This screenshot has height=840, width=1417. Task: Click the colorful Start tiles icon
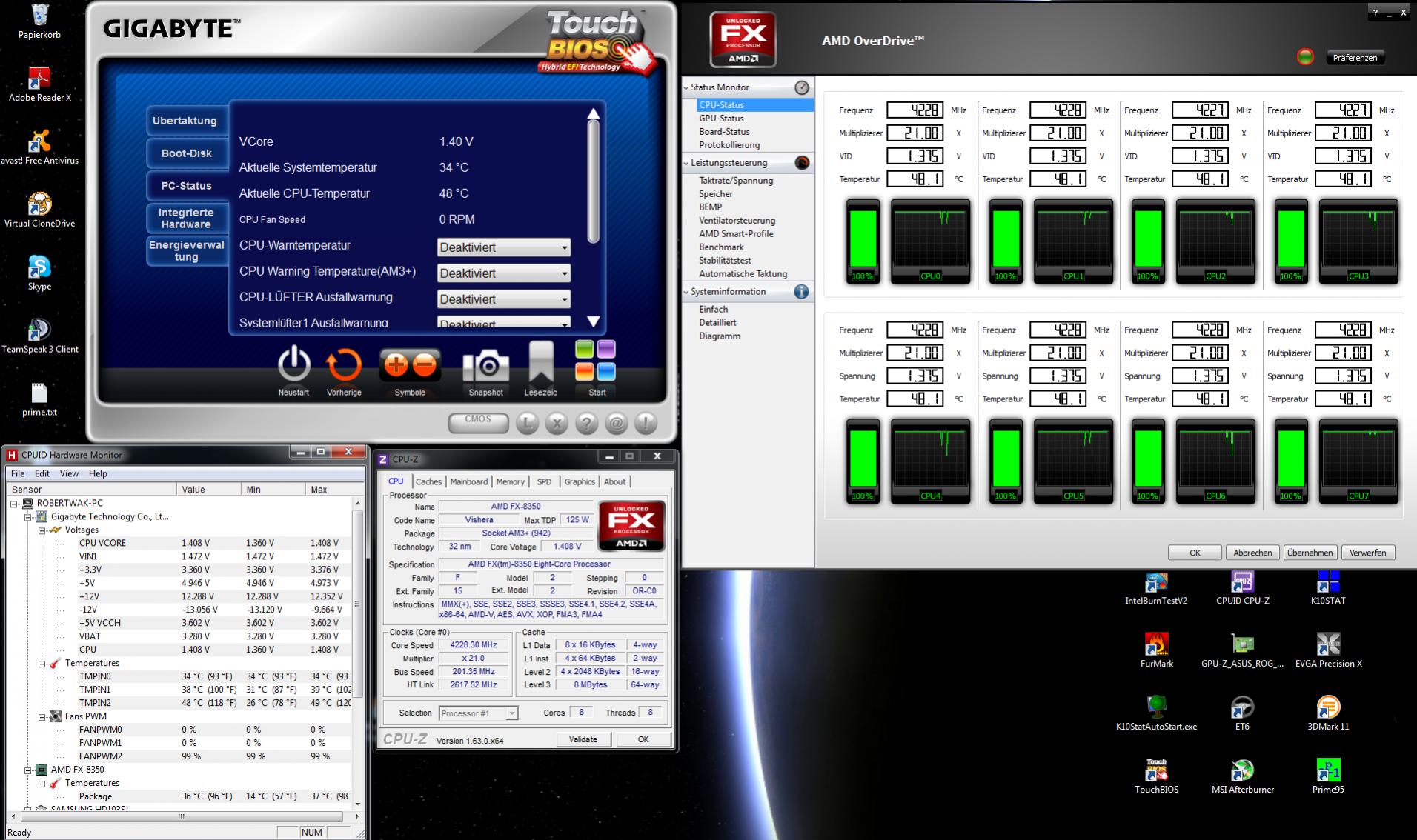pos(596,361)
